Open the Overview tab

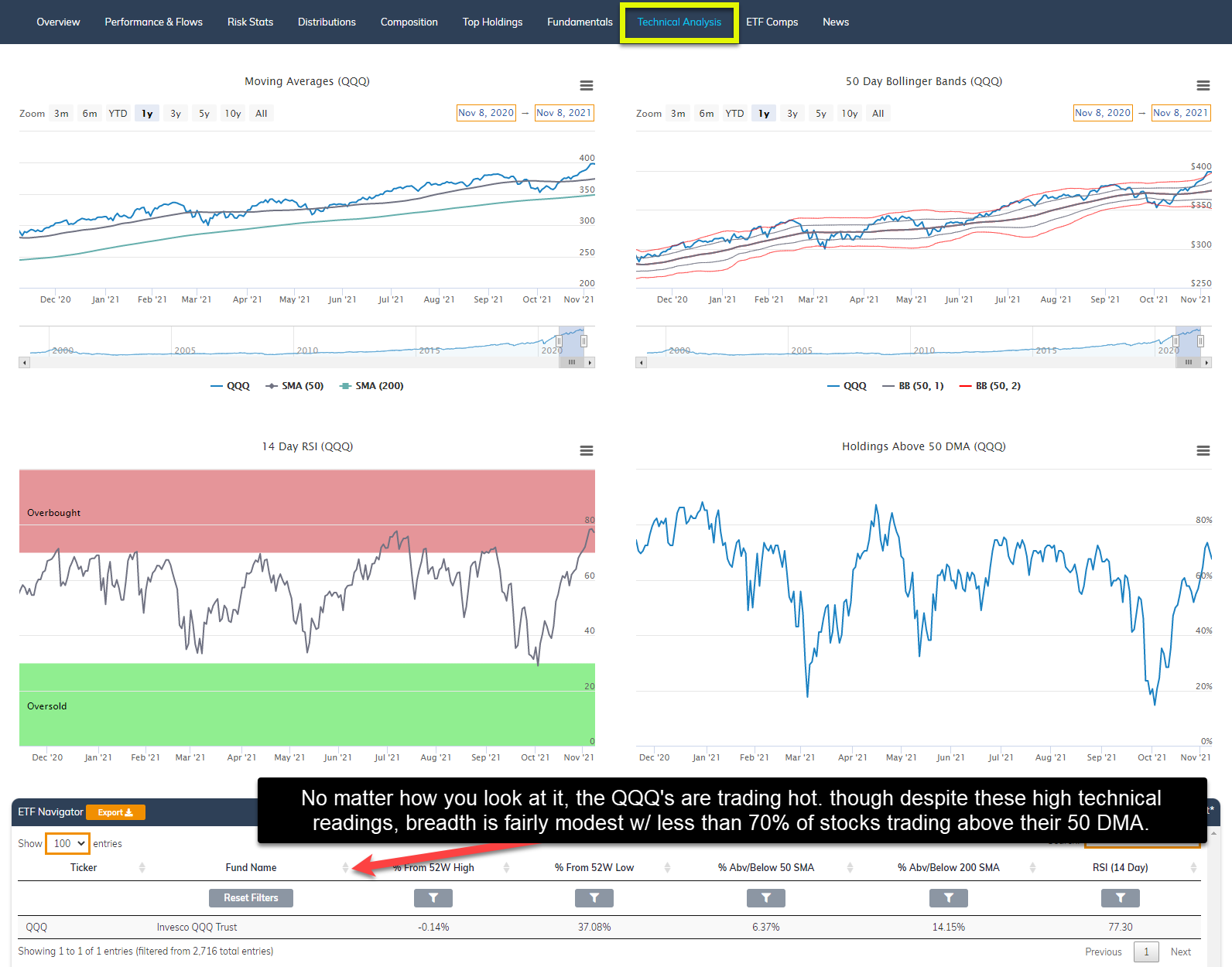click(x=58, y=22)
